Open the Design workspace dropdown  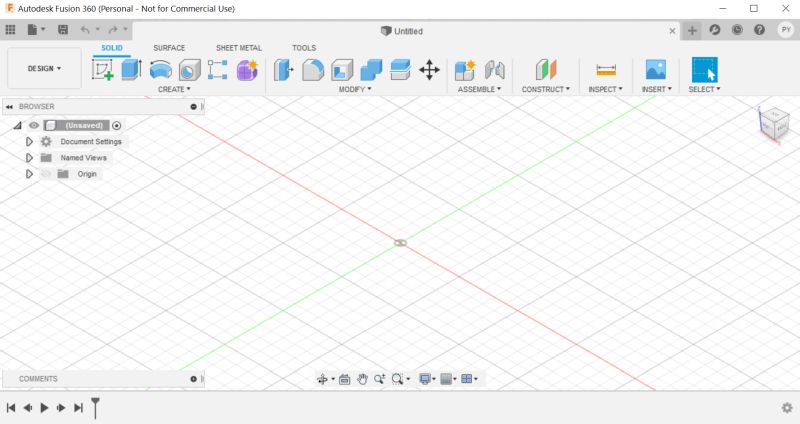(x=44, y=69)
